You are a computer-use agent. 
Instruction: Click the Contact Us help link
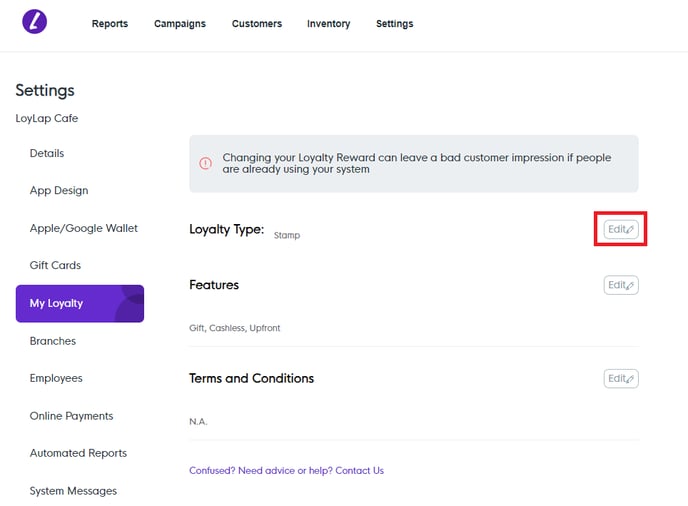coord(359,470)
